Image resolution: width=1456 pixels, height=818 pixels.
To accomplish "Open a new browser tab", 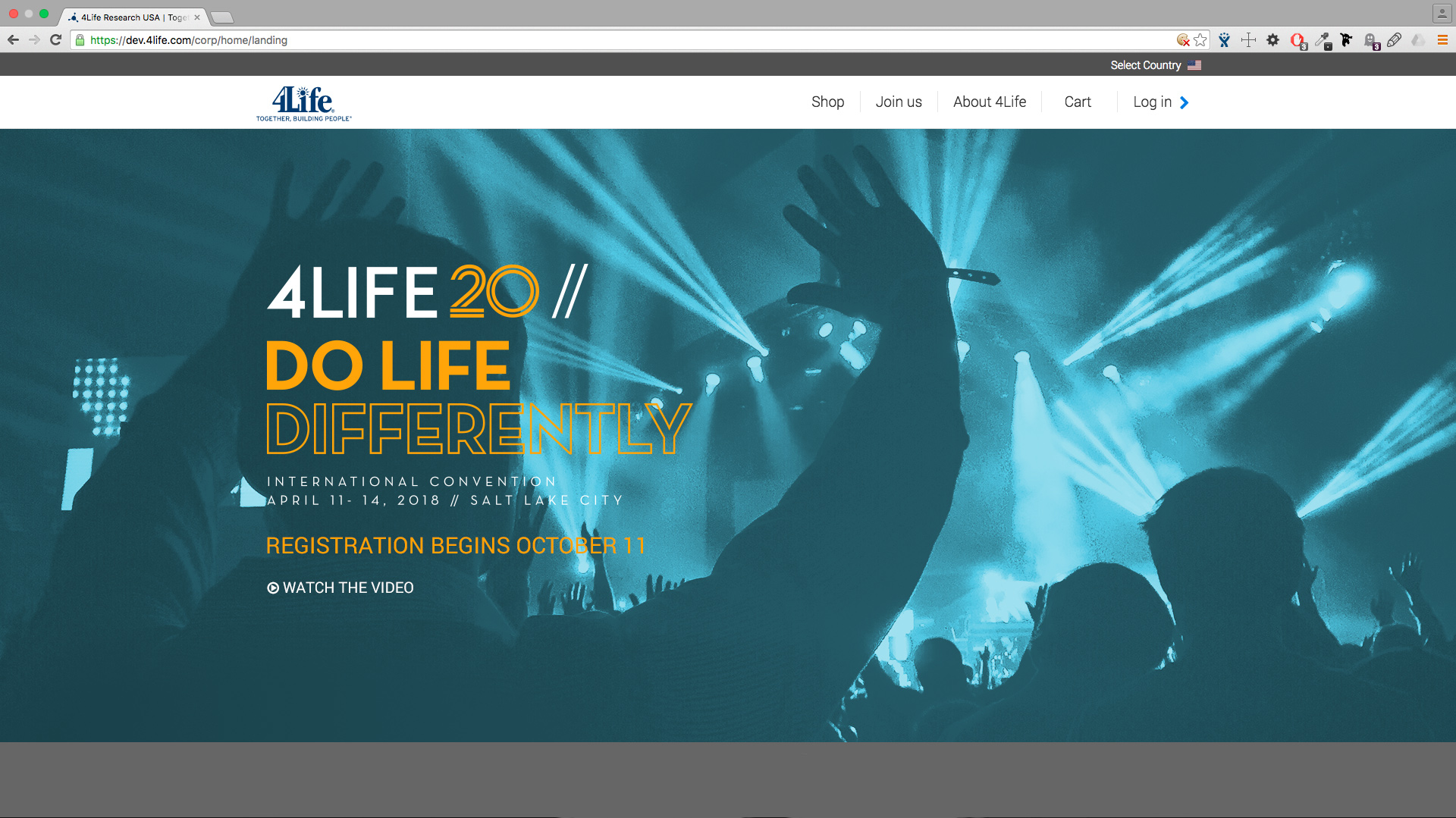I will pos(221,17).
